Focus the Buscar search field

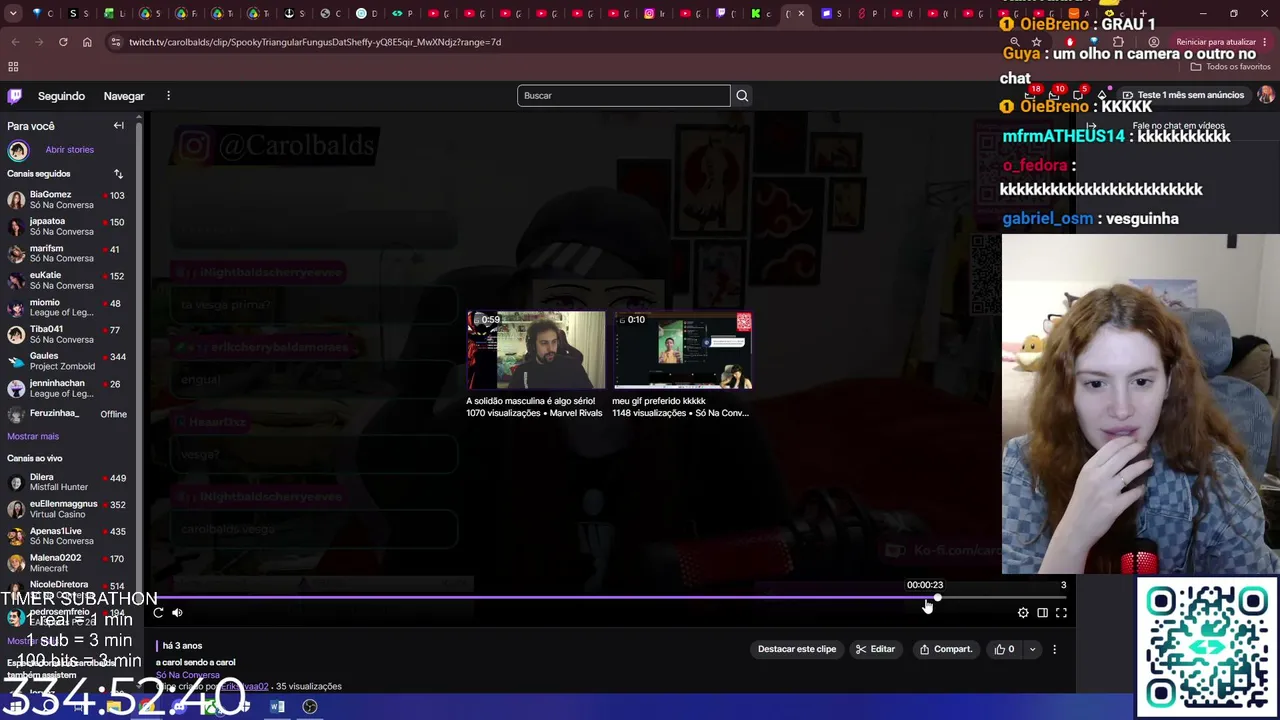[x=624, y=96]
